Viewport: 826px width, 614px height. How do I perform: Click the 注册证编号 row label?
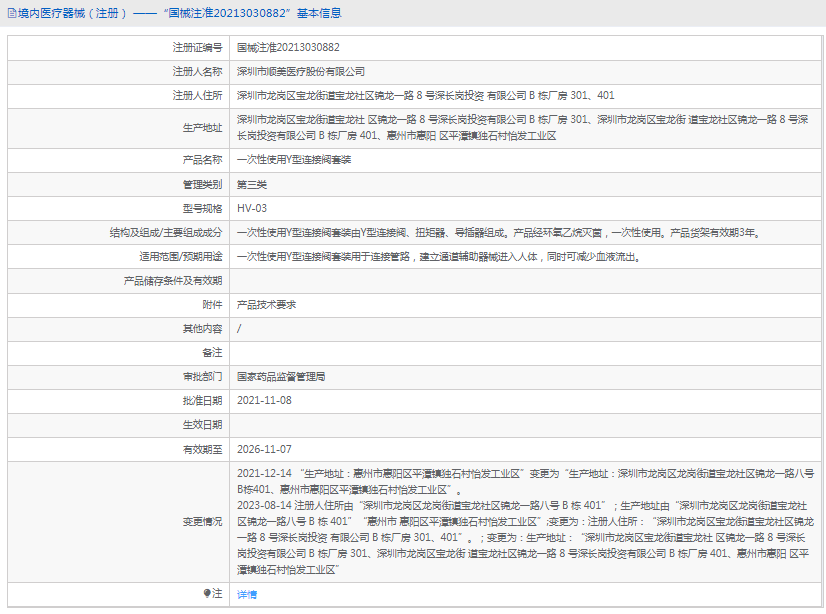[x=197, y=47]
